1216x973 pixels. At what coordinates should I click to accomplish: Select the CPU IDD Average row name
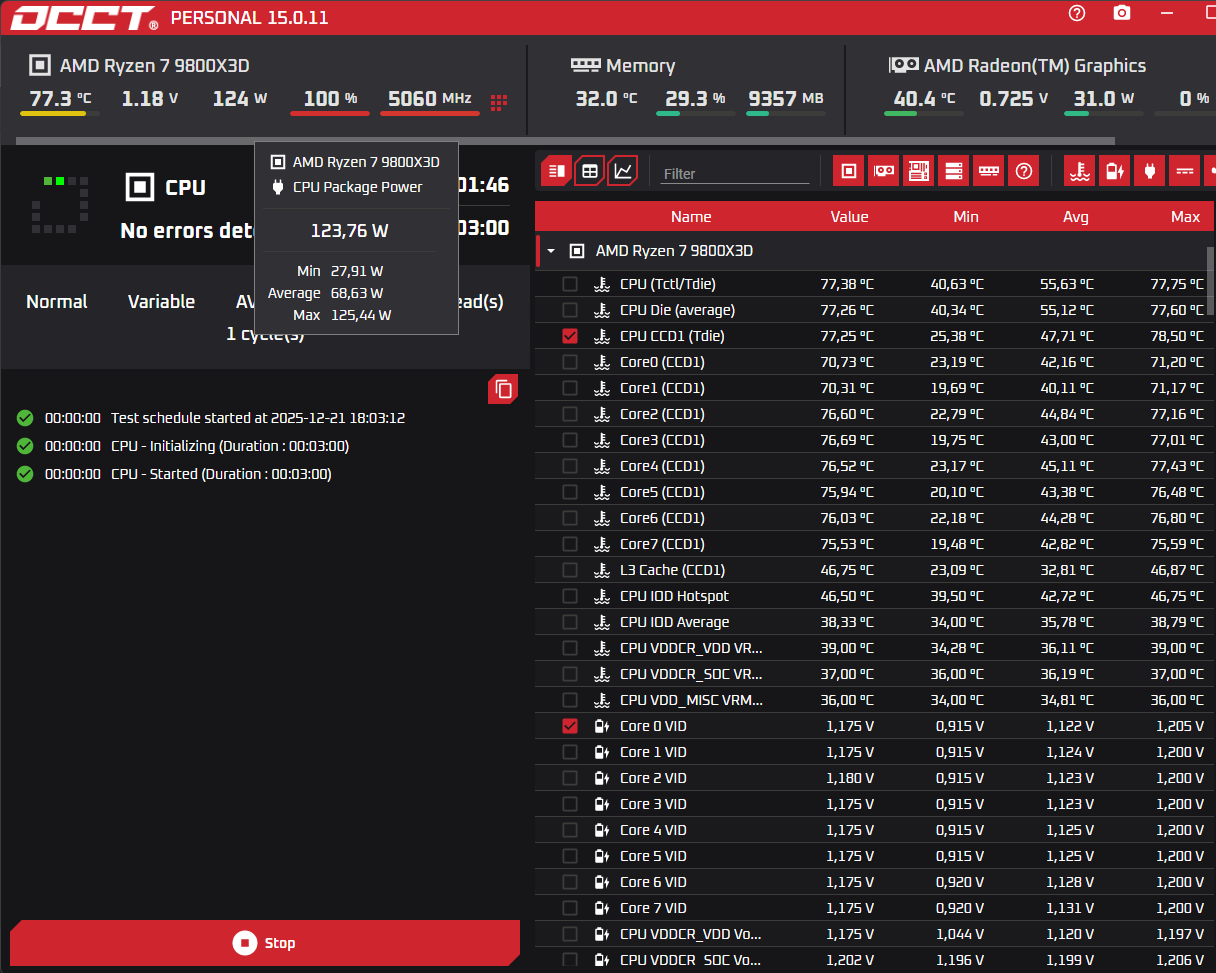point(675,622)
